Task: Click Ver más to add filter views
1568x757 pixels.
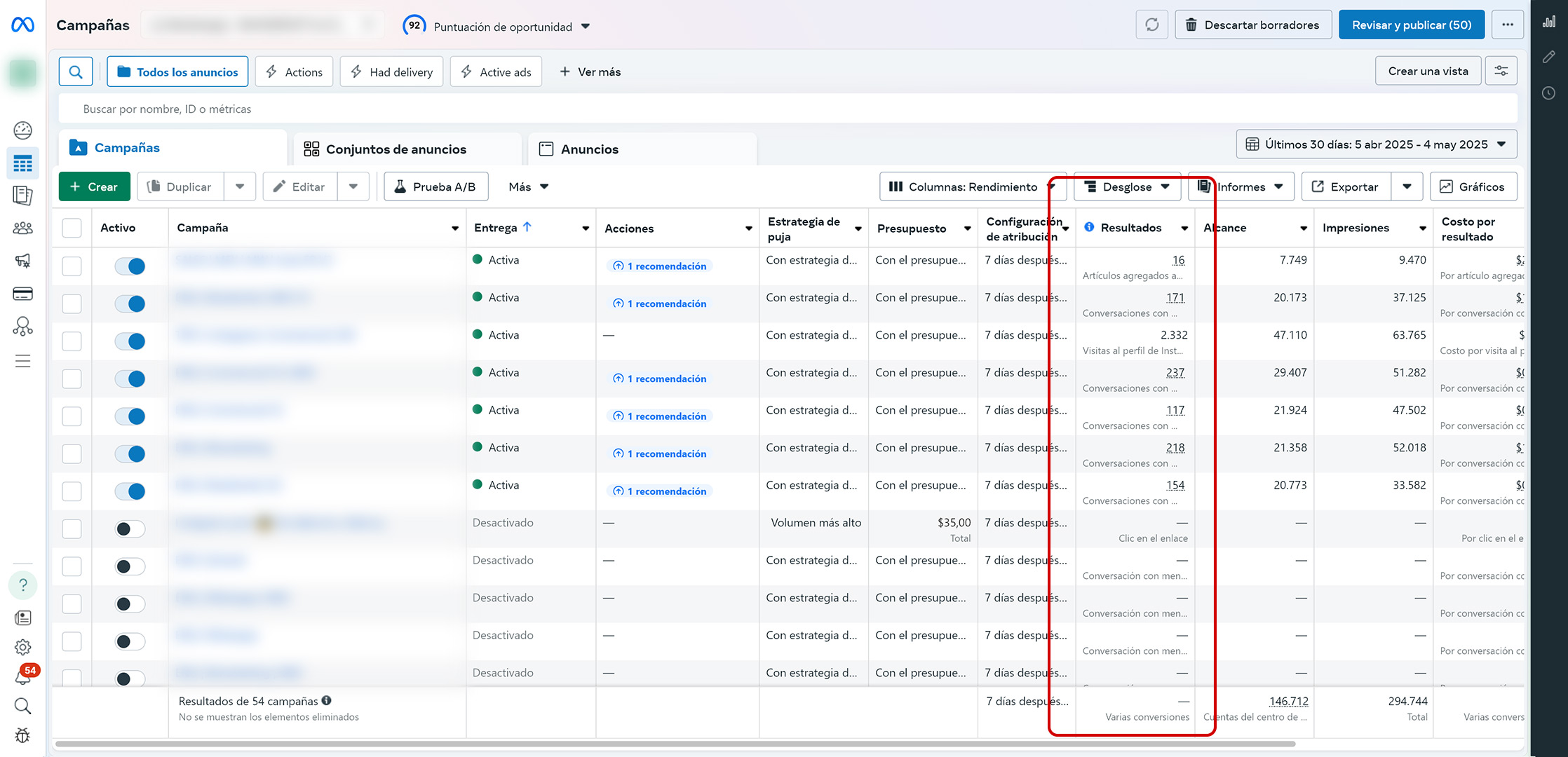Action: tap(590, 71)
